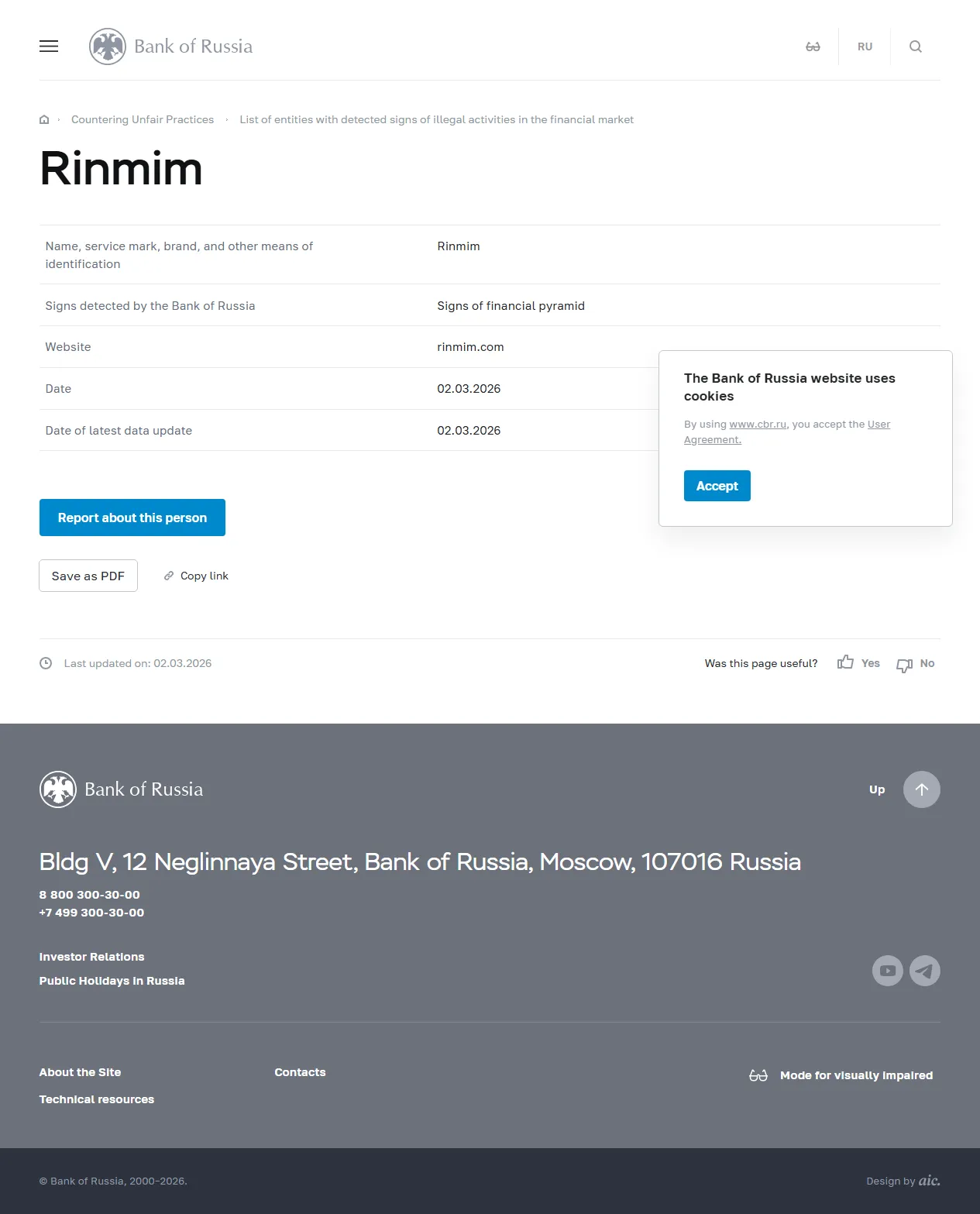The image size is (980, 1214).
Task: Open the User Agreement link
Action: 879,425
